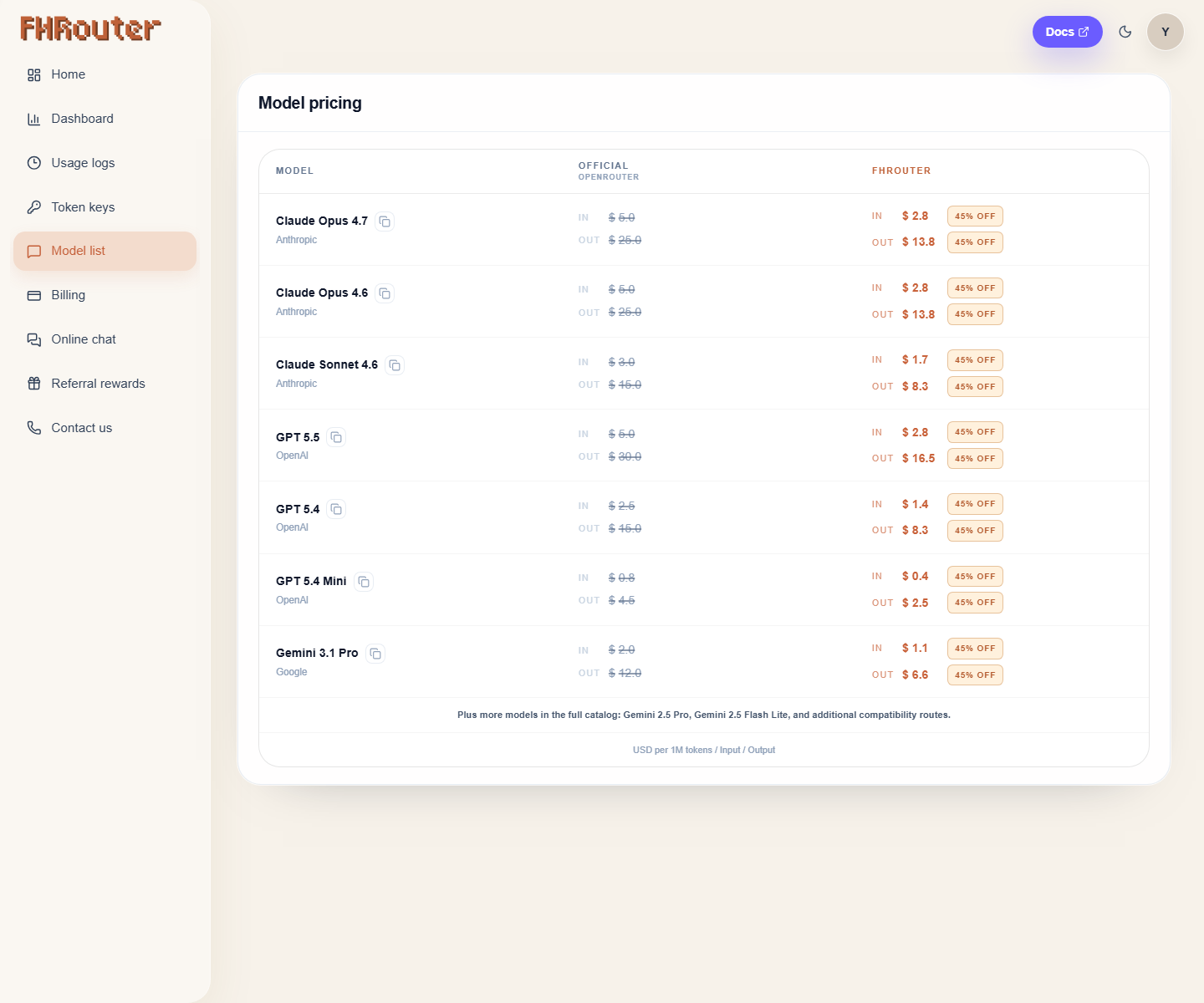Click the Google provider label
Viewport: 1204px width, 1003px height.
coord(292,672)
